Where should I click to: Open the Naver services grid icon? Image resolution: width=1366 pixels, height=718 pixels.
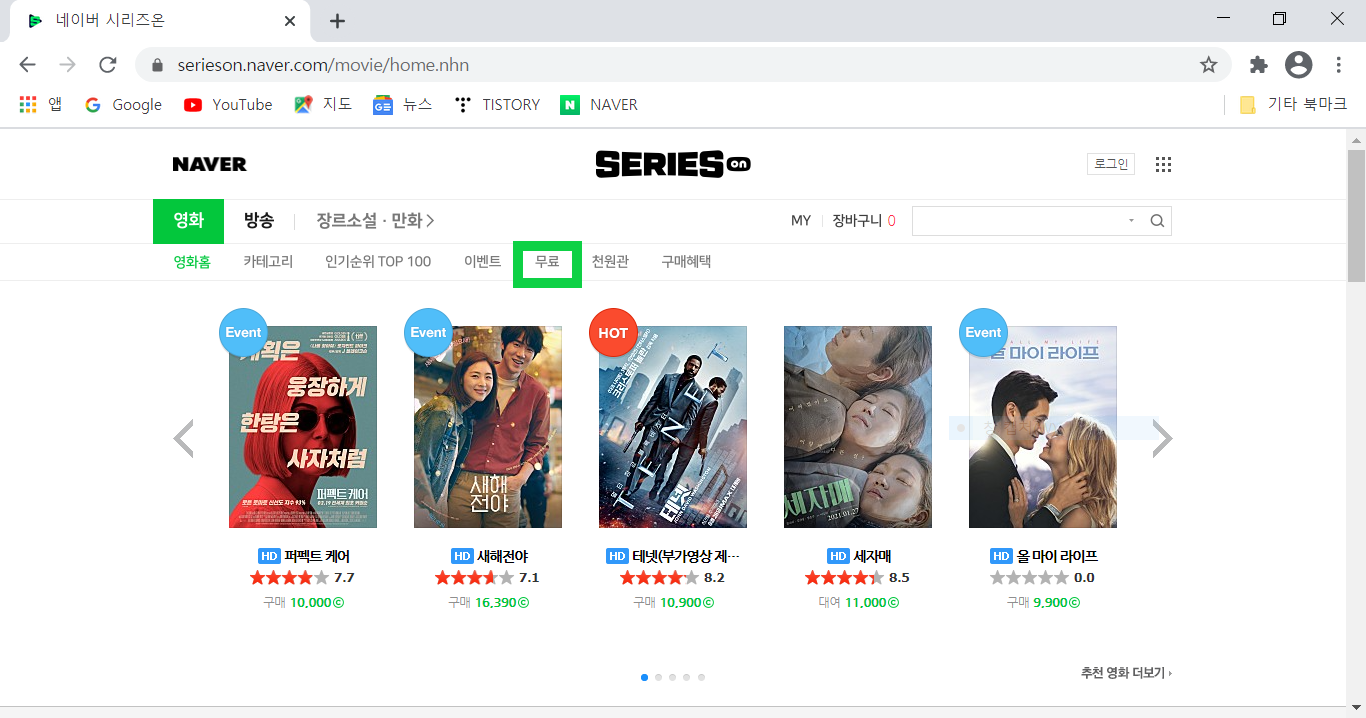tap(1163, 164)
